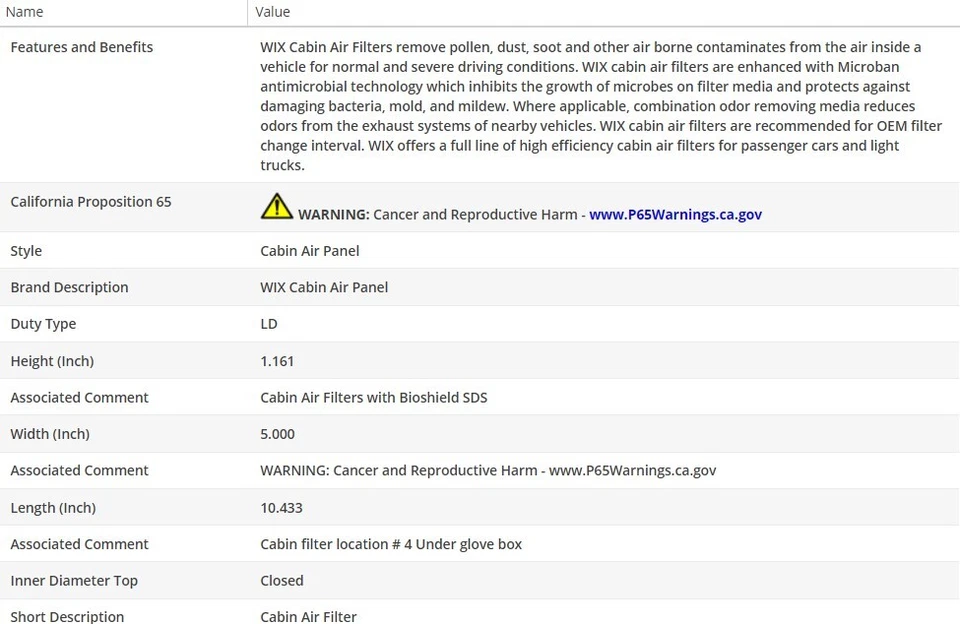Select the LD duty type value
The width and height of the screenshot is (960, 624).
tap(269, 324)
